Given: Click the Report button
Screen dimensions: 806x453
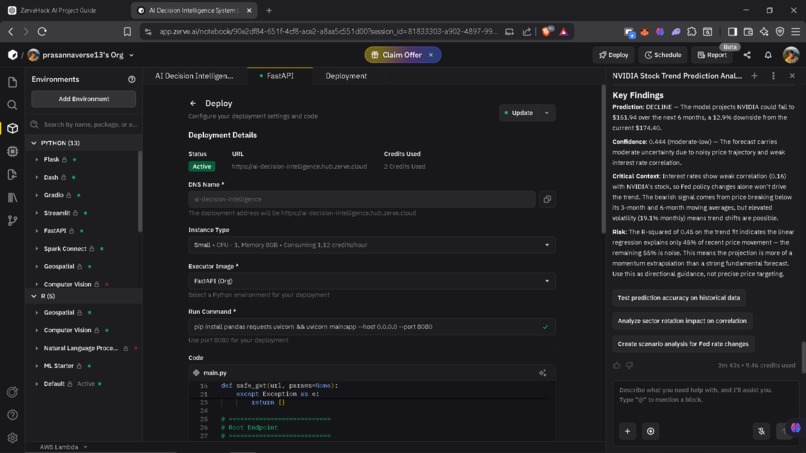Looking at the screenshot, I should pyautogui.click(x=712, y=55).
